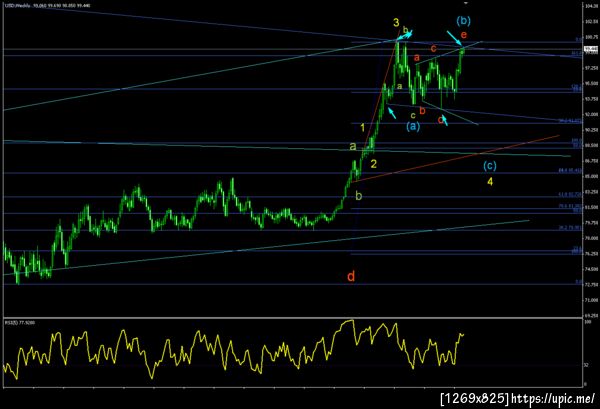Select the red a label near the triangle

pos(417,58)
